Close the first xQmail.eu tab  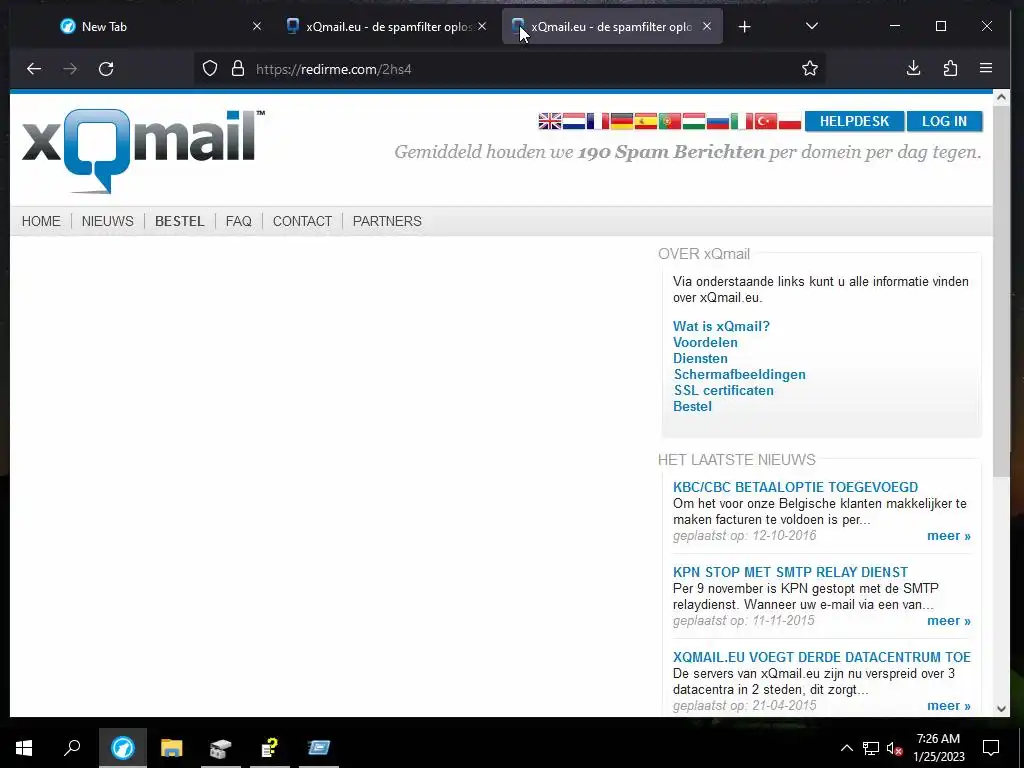pos(482,26)
